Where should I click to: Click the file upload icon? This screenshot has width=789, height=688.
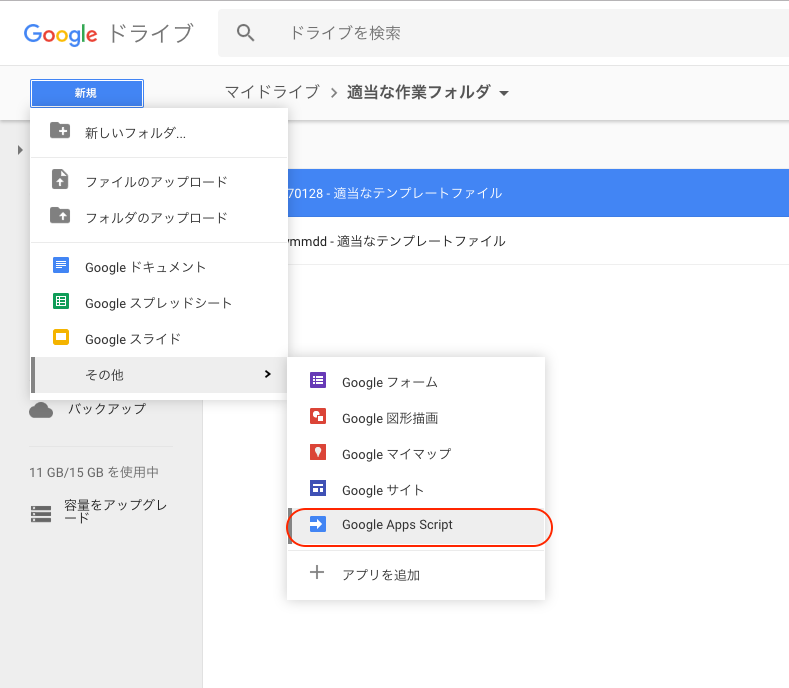pyautogui.click(x=60, y=180)
